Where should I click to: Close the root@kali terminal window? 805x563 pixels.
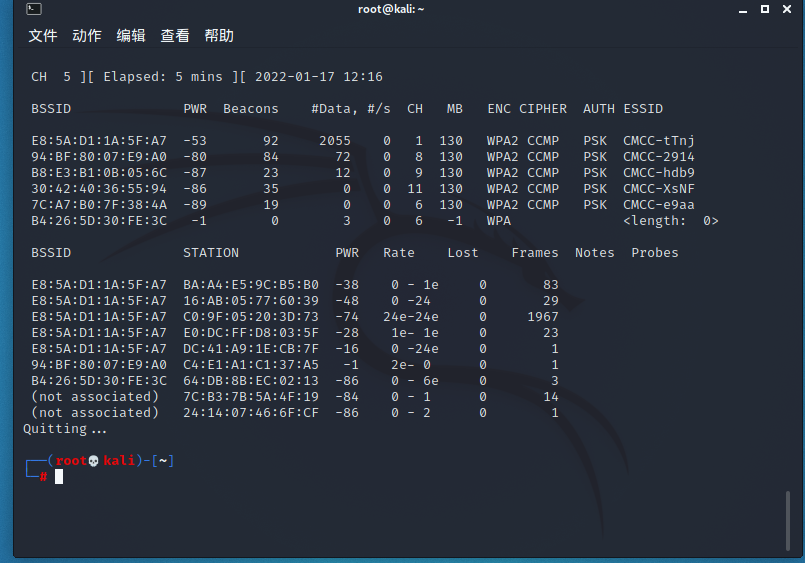[x=787, y=9]
